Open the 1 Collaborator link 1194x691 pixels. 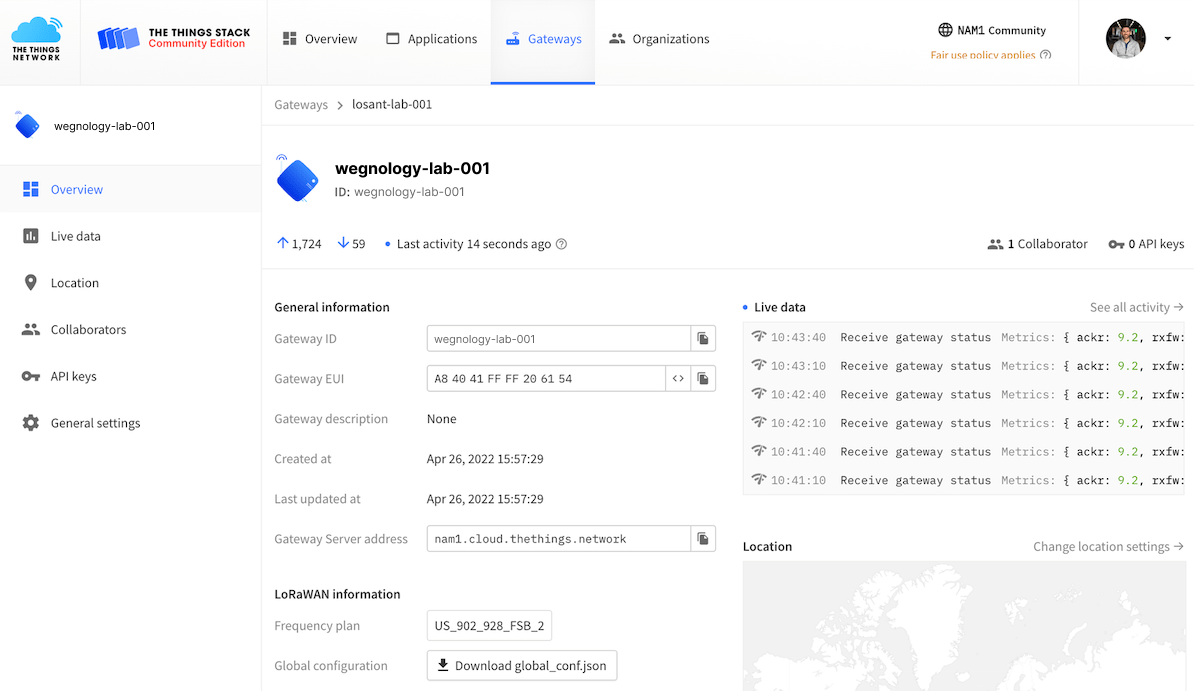pyautogui.click(x=1037, y=244)
